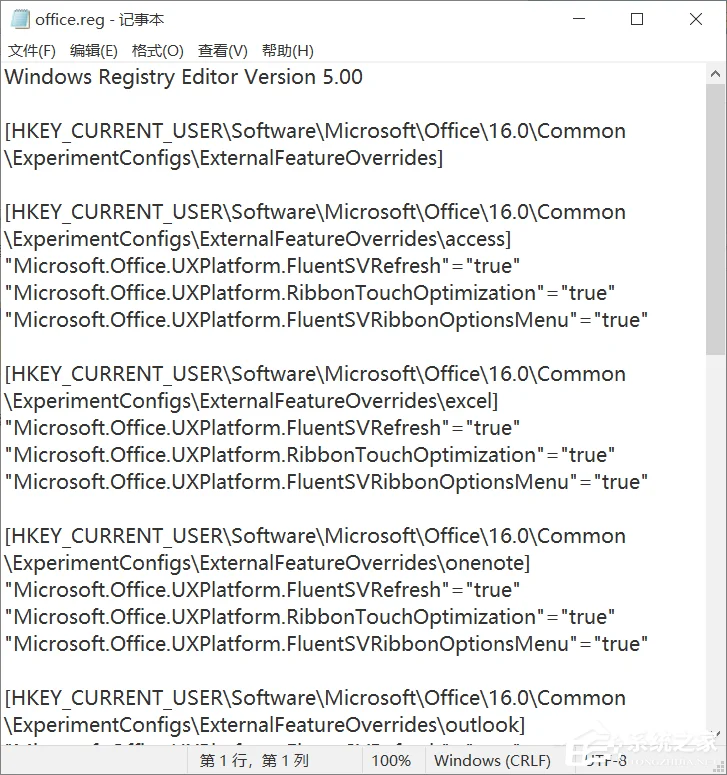727x775 pixels.
Task: Open the 查看(V) menu
Action: click(223, 50)
